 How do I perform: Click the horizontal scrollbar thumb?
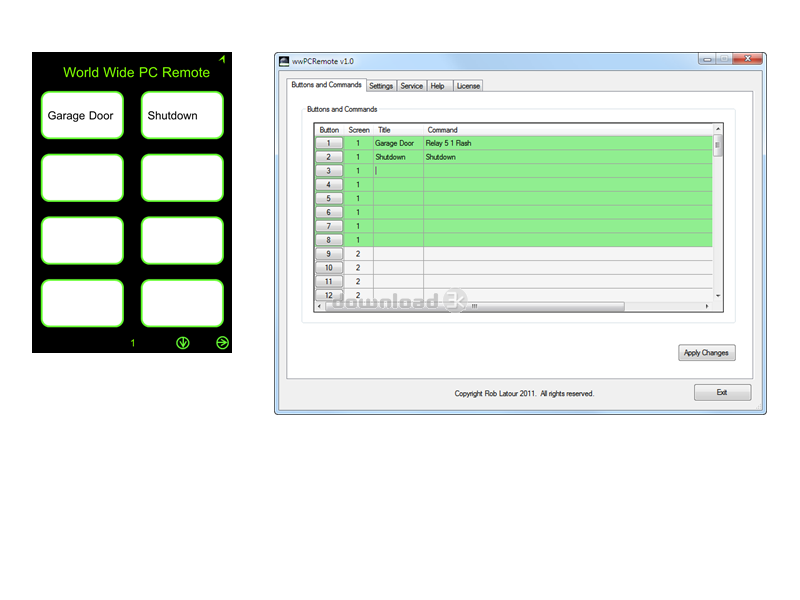(x=474, y=306)
